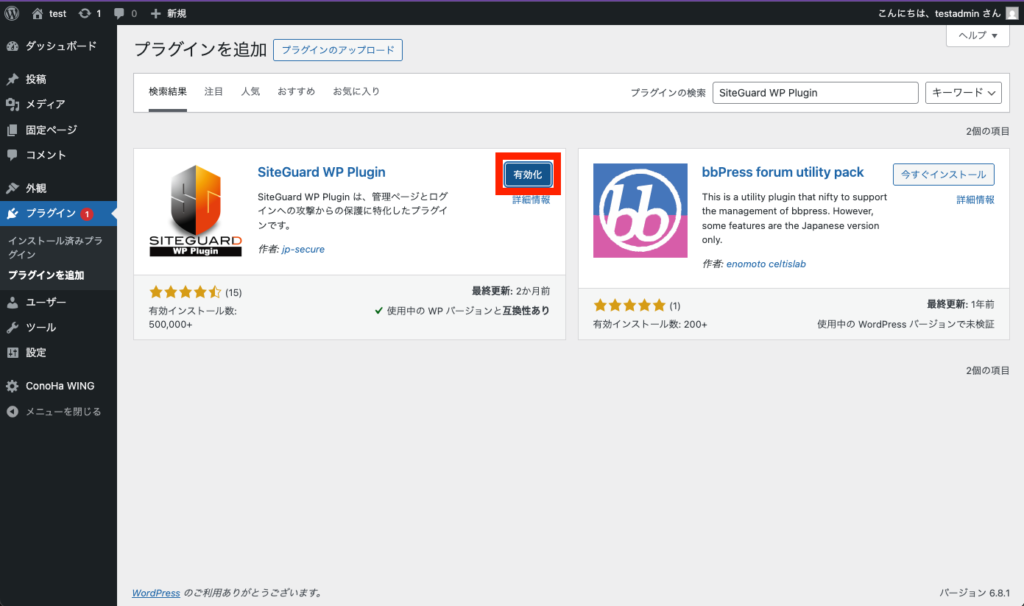
Task: Switch to the 検索結果 tab
Action: click(168, 91)
